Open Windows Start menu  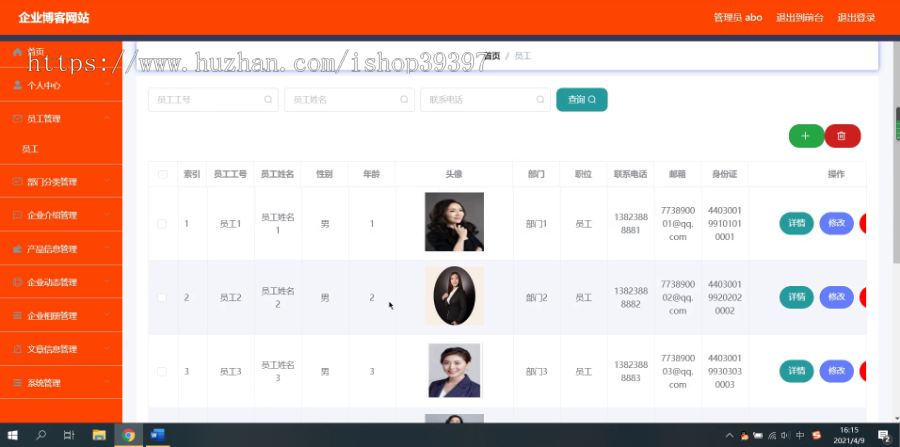point(12,435)
